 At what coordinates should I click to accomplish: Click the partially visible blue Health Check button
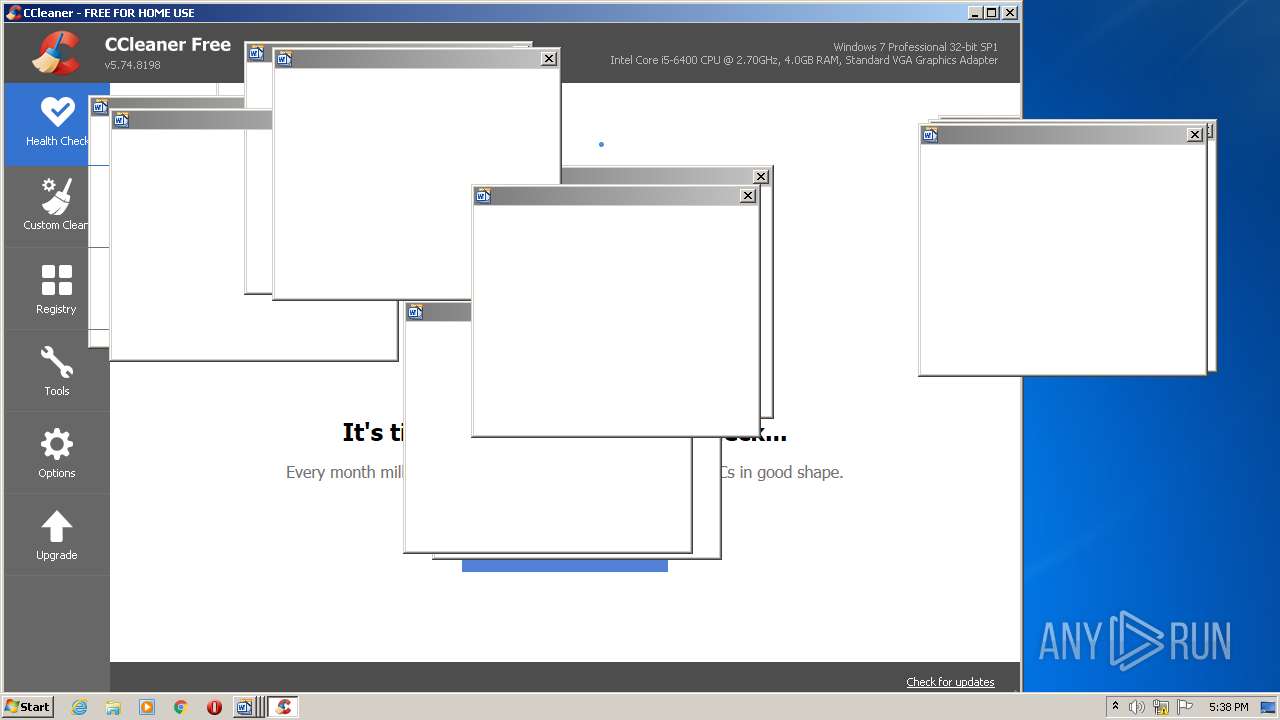click(x=565, y=566)
